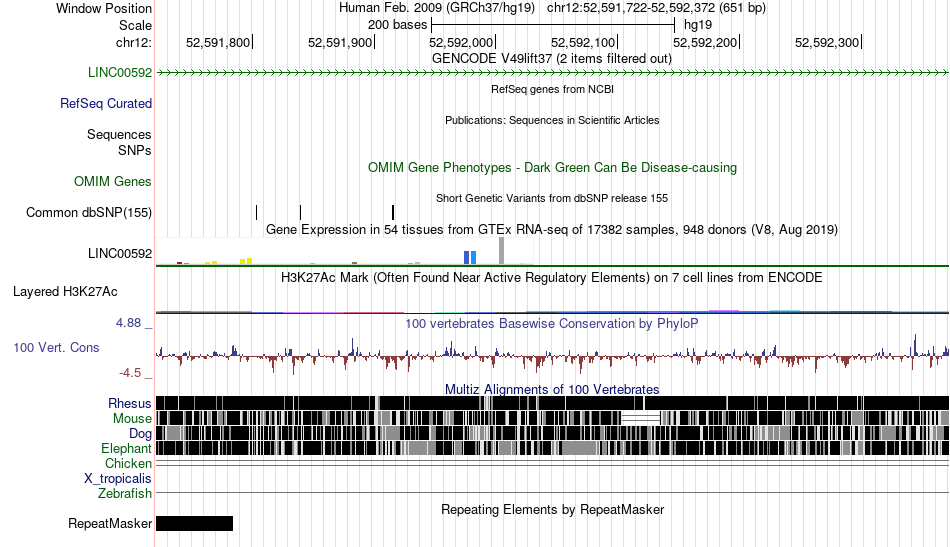Viewport: 950px width, 547px height.
Task: Click the RepeatMasker track label
Action: point(110,523)
